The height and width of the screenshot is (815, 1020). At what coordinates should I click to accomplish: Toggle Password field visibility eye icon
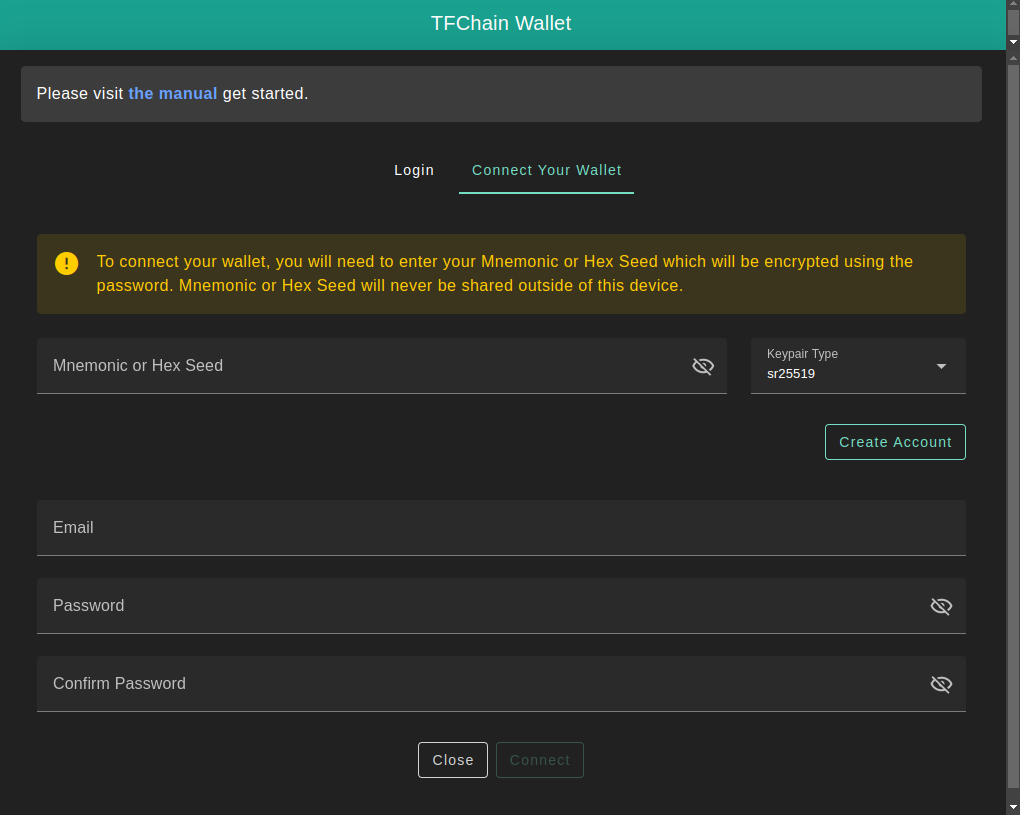pyautogui.click(x=941, y=606)
